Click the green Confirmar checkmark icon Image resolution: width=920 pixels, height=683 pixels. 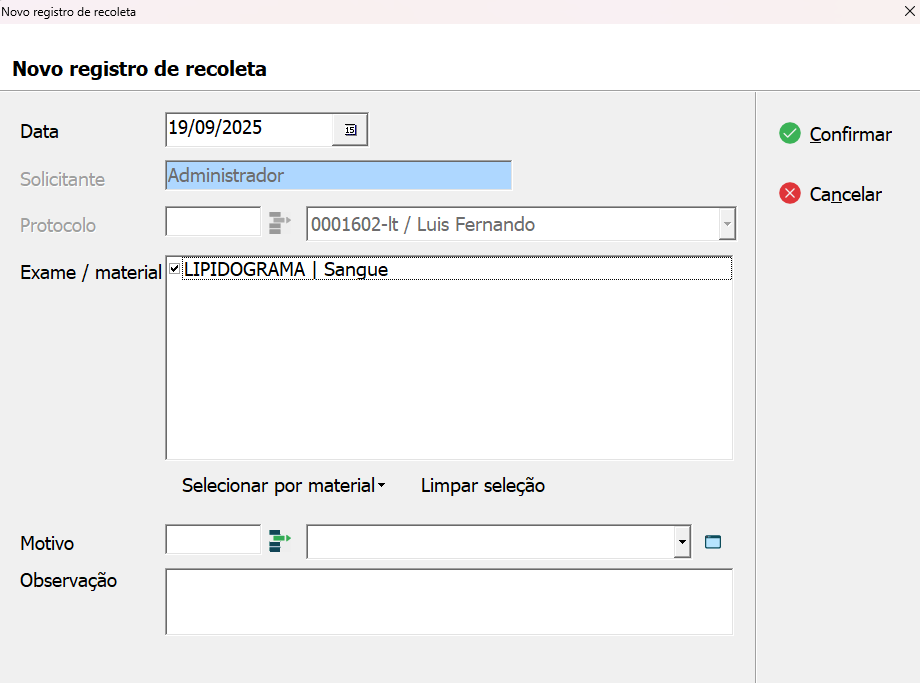click(x=789, y=134)
